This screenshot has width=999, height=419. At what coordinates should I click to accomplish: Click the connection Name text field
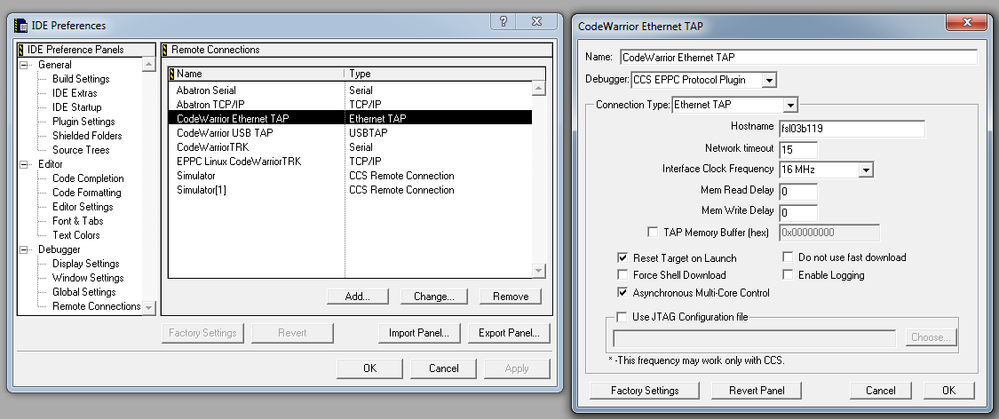(x=798, y=57)
